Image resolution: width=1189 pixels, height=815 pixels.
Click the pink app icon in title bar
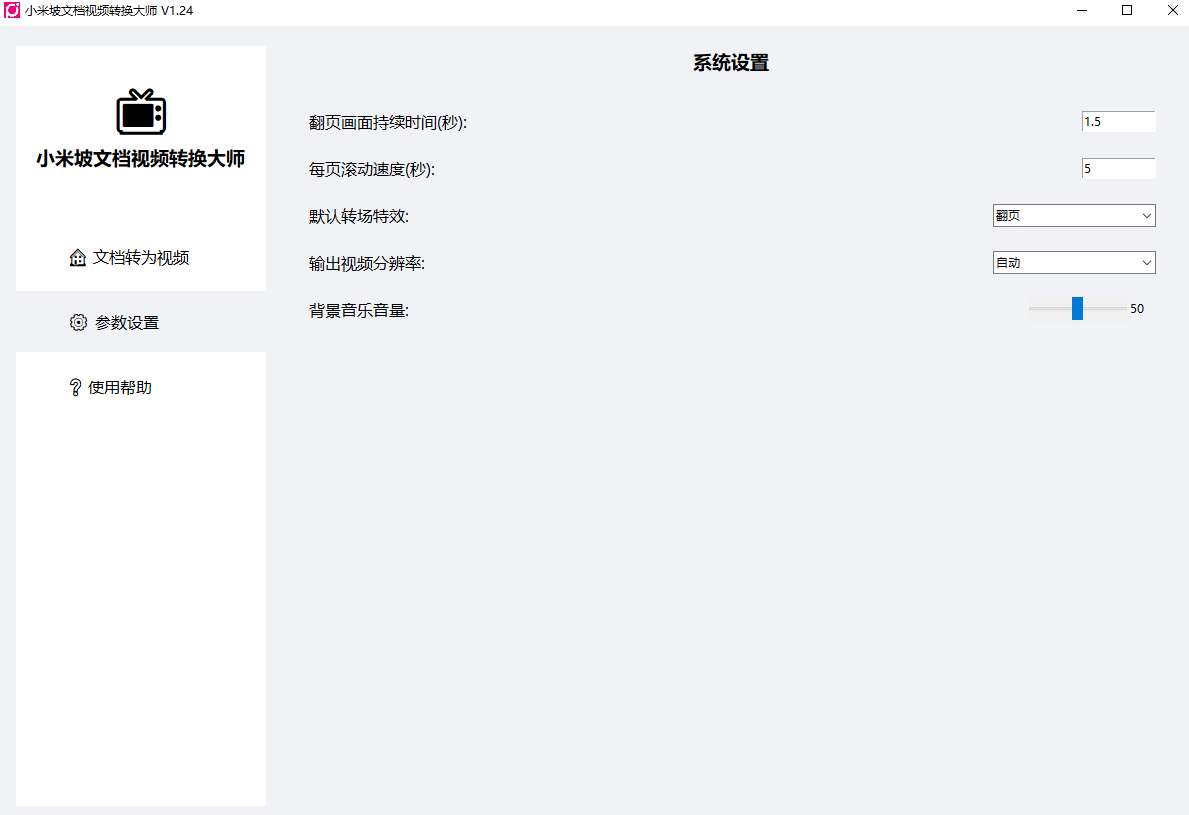point(12,11)
